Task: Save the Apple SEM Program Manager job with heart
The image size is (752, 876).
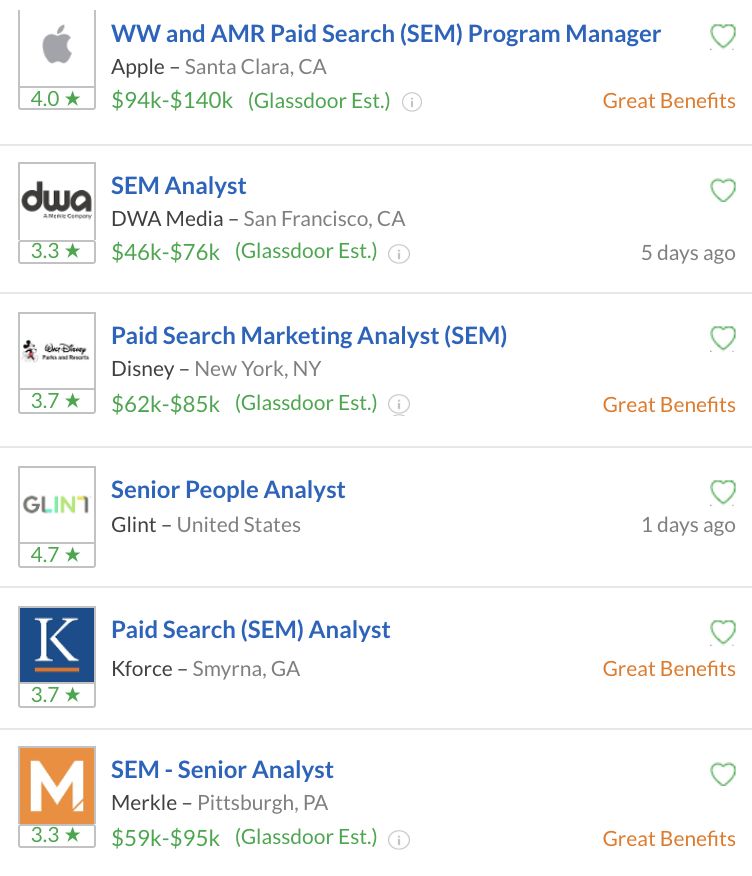Action: tap(722, 37)
